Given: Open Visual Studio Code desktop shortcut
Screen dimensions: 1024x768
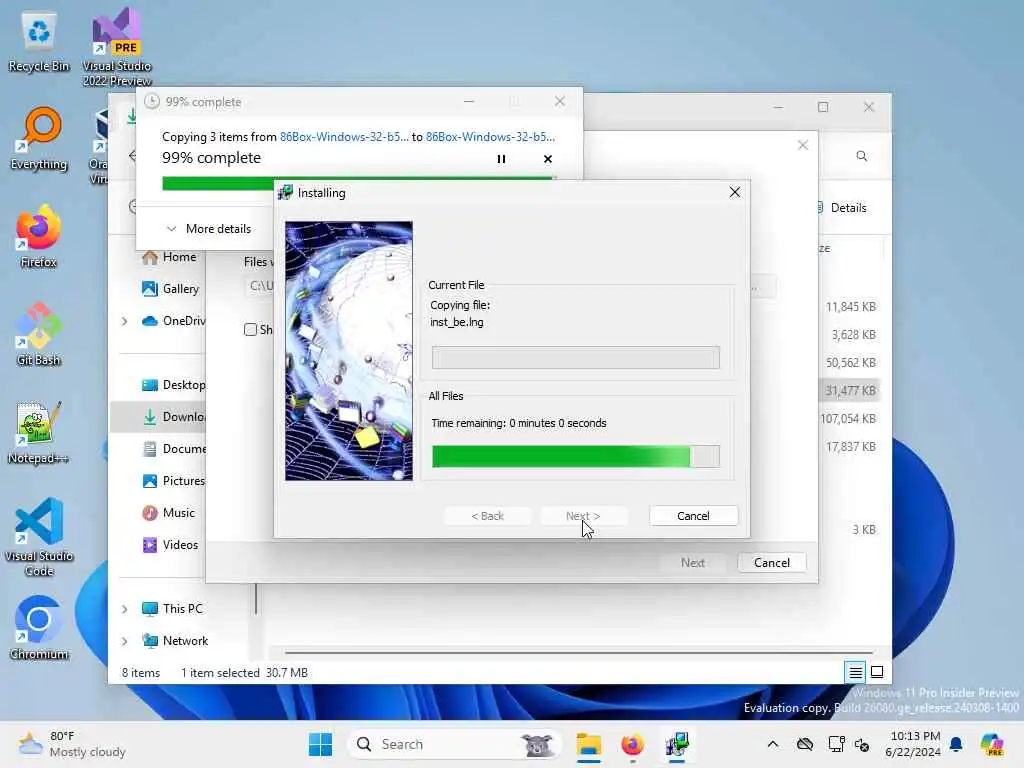Looking at the screenshot, I should (39, 537).
